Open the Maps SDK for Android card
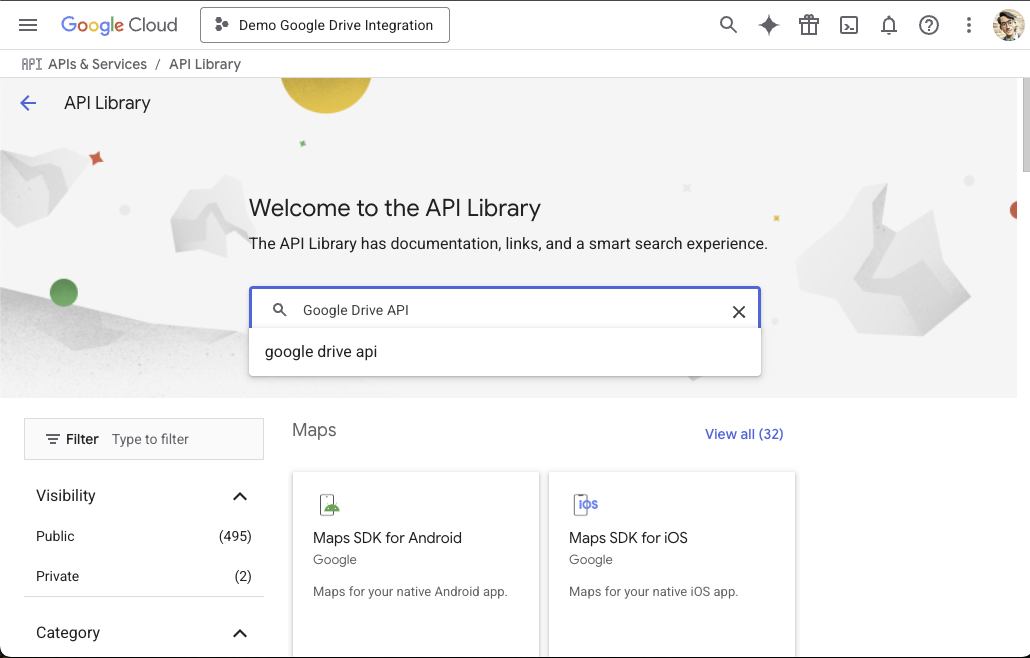 (416, 564)
